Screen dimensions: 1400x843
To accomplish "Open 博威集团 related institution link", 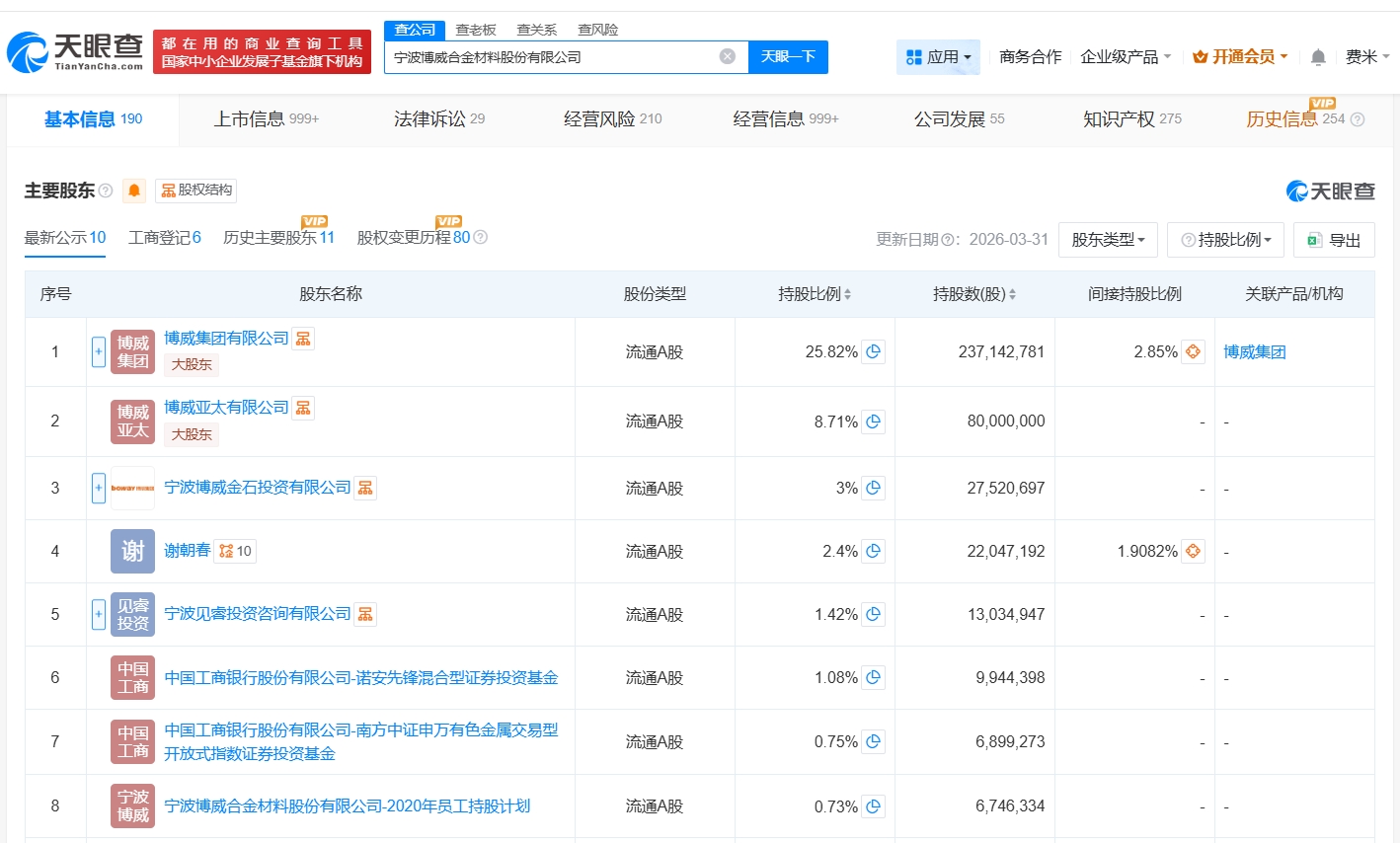I will (1255, 351).
